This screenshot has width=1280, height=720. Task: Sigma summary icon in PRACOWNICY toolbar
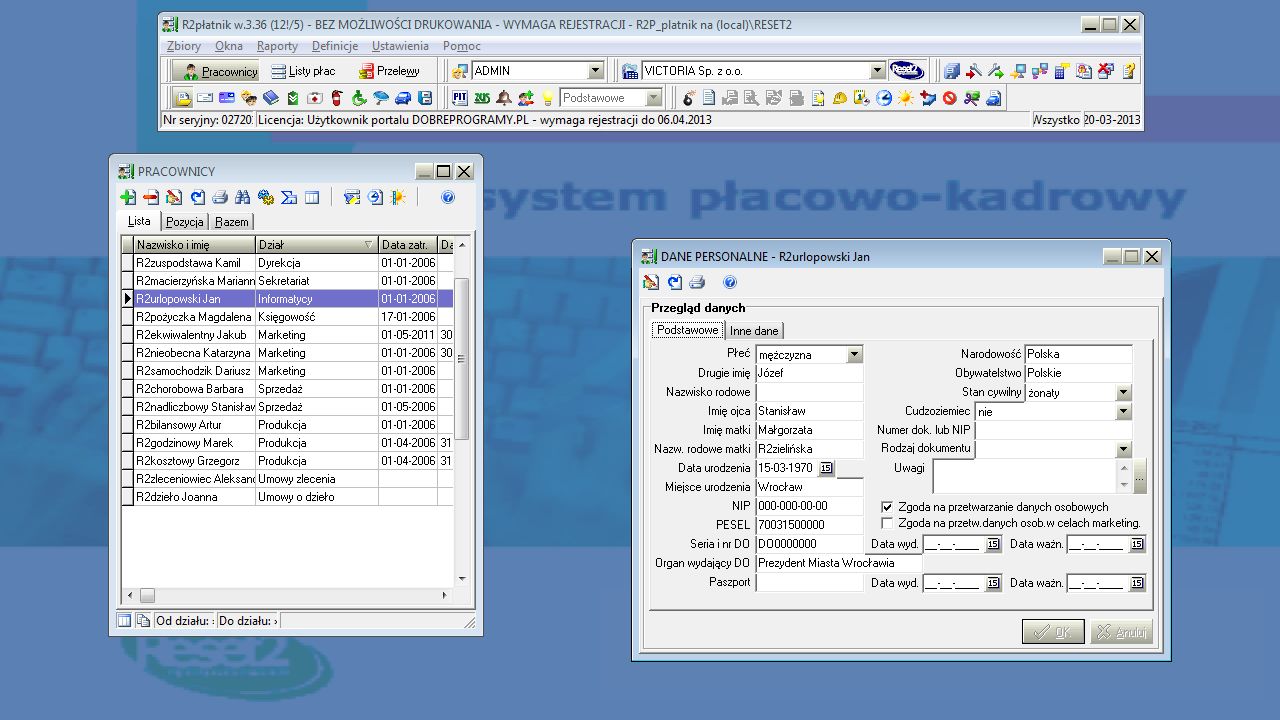289,197
